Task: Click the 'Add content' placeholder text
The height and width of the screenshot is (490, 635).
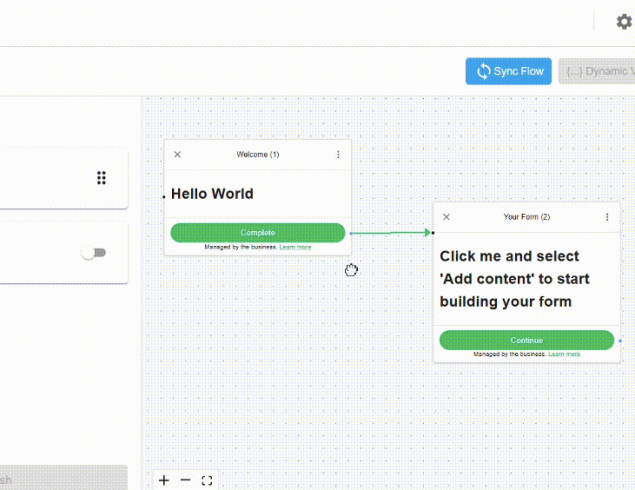Action: 515,279
